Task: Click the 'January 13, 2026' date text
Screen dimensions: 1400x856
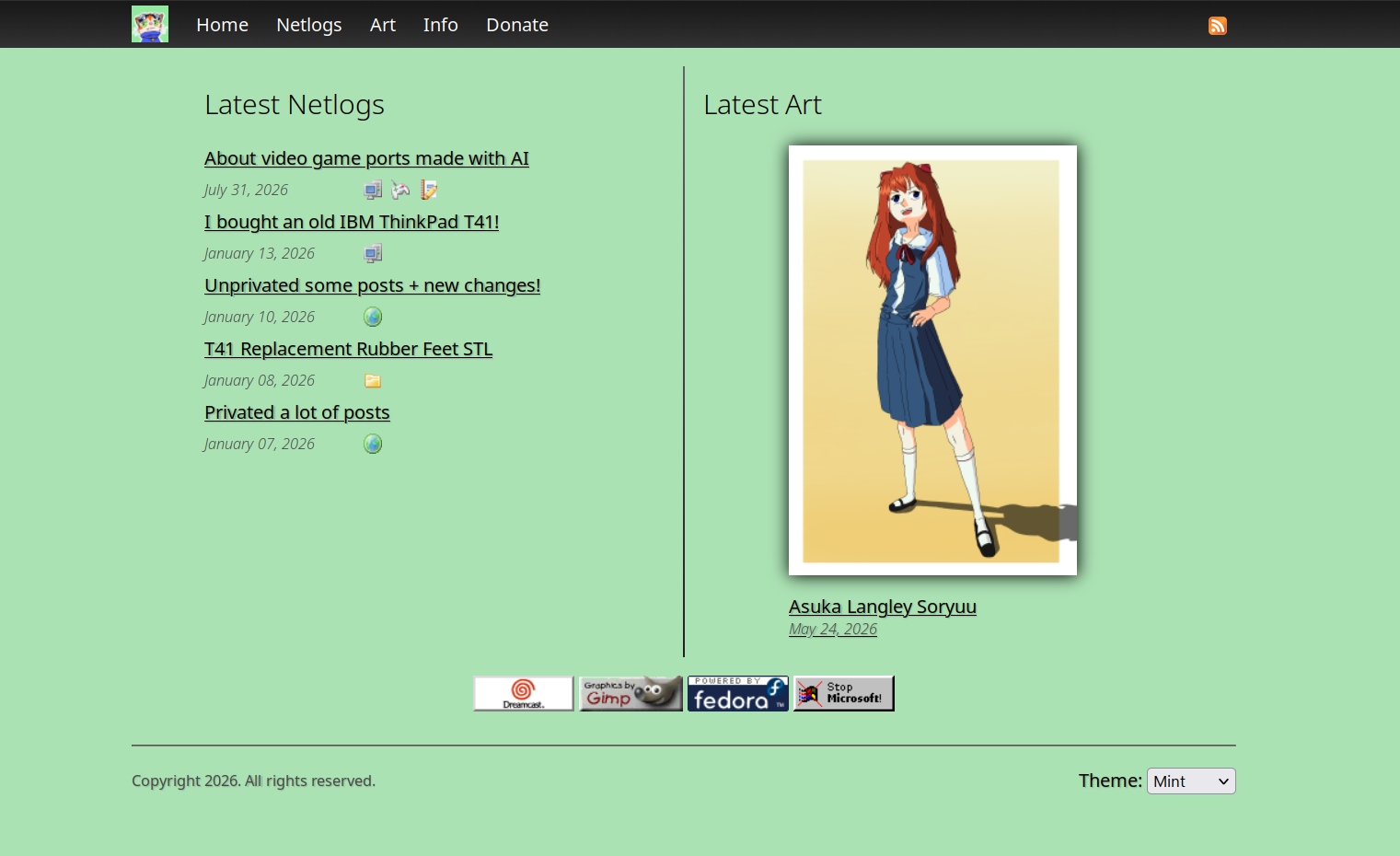Action: click(x=260, y=254)
